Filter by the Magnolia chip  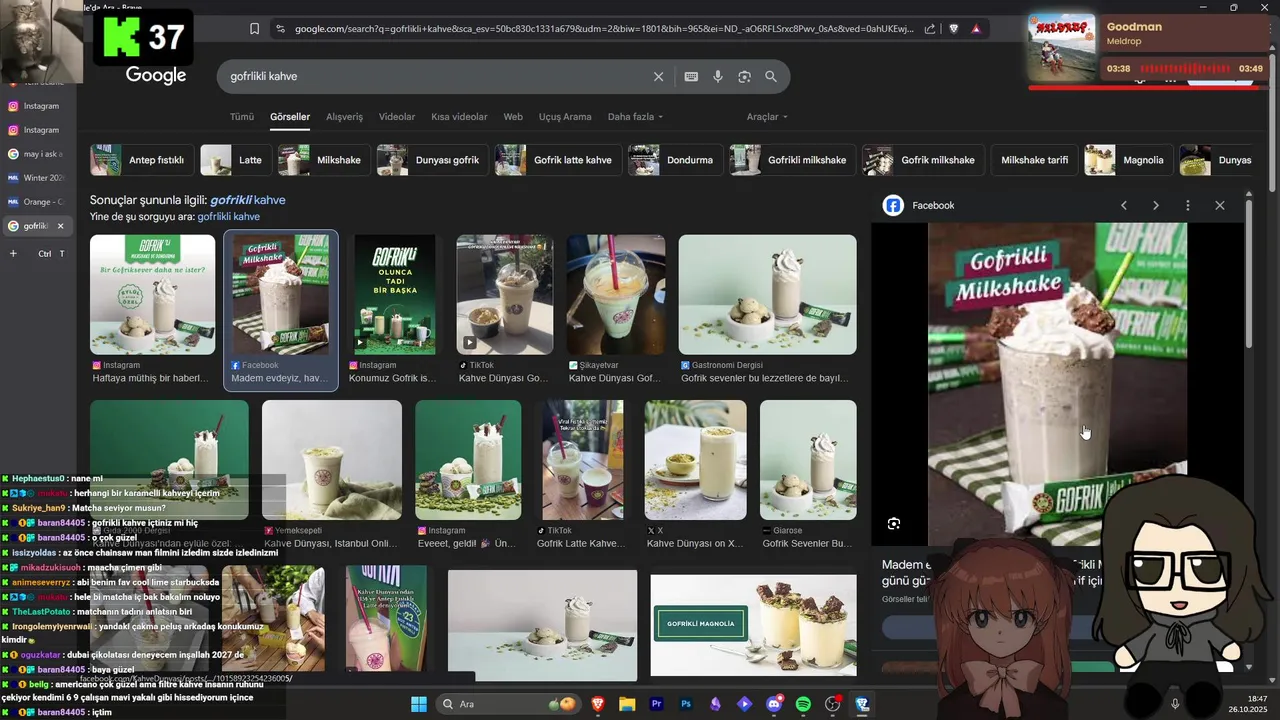1128,160
